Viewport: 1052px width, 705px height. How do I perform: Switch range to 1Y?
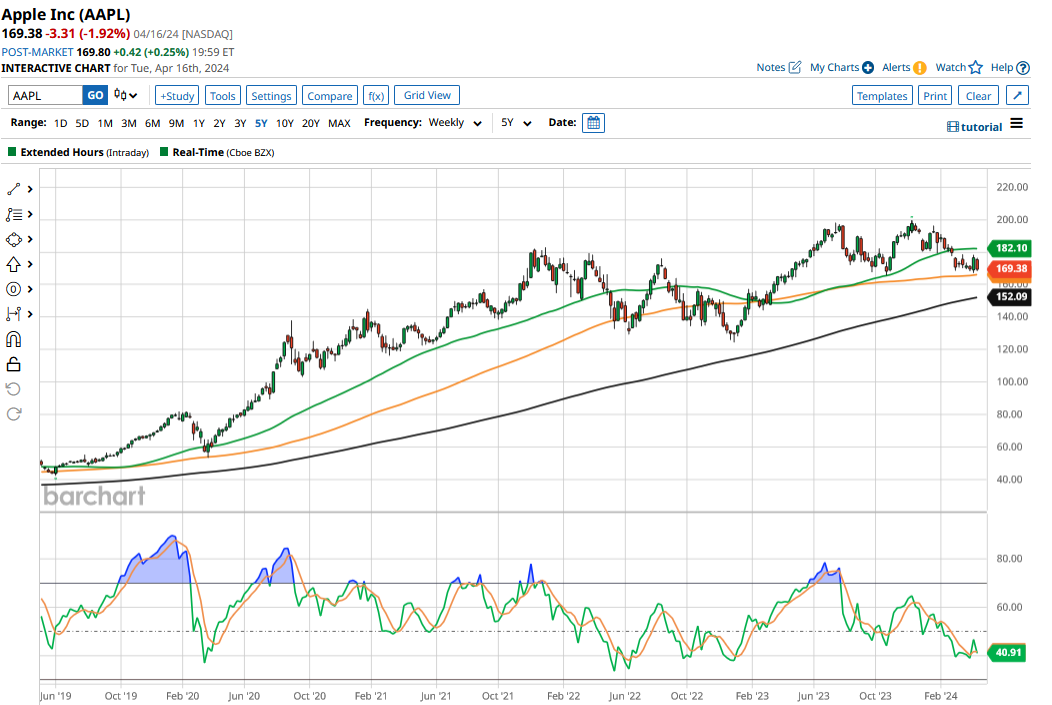(x=199, y=123)
